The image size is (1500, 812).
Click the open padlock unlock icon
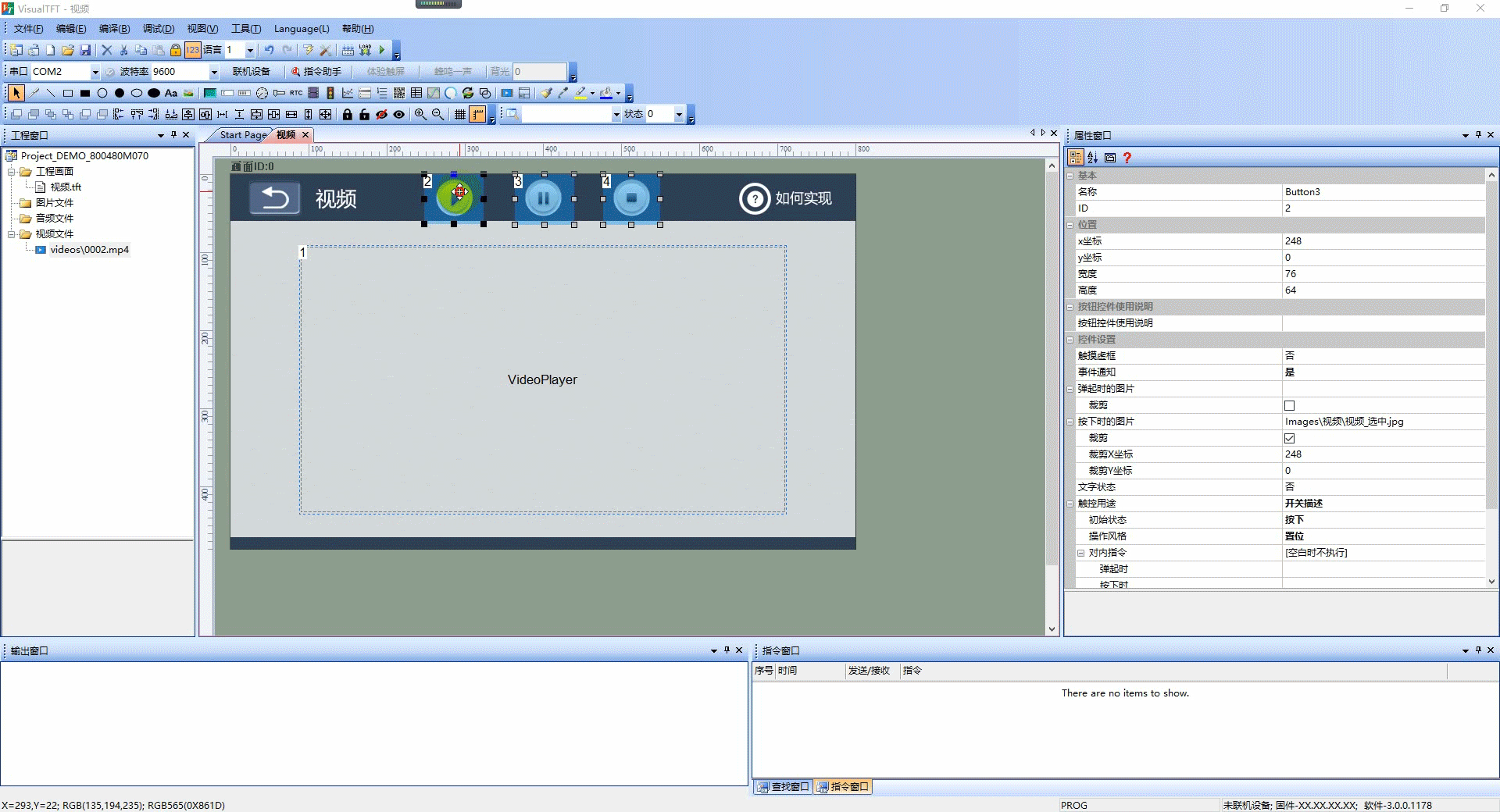click(364, 114)
